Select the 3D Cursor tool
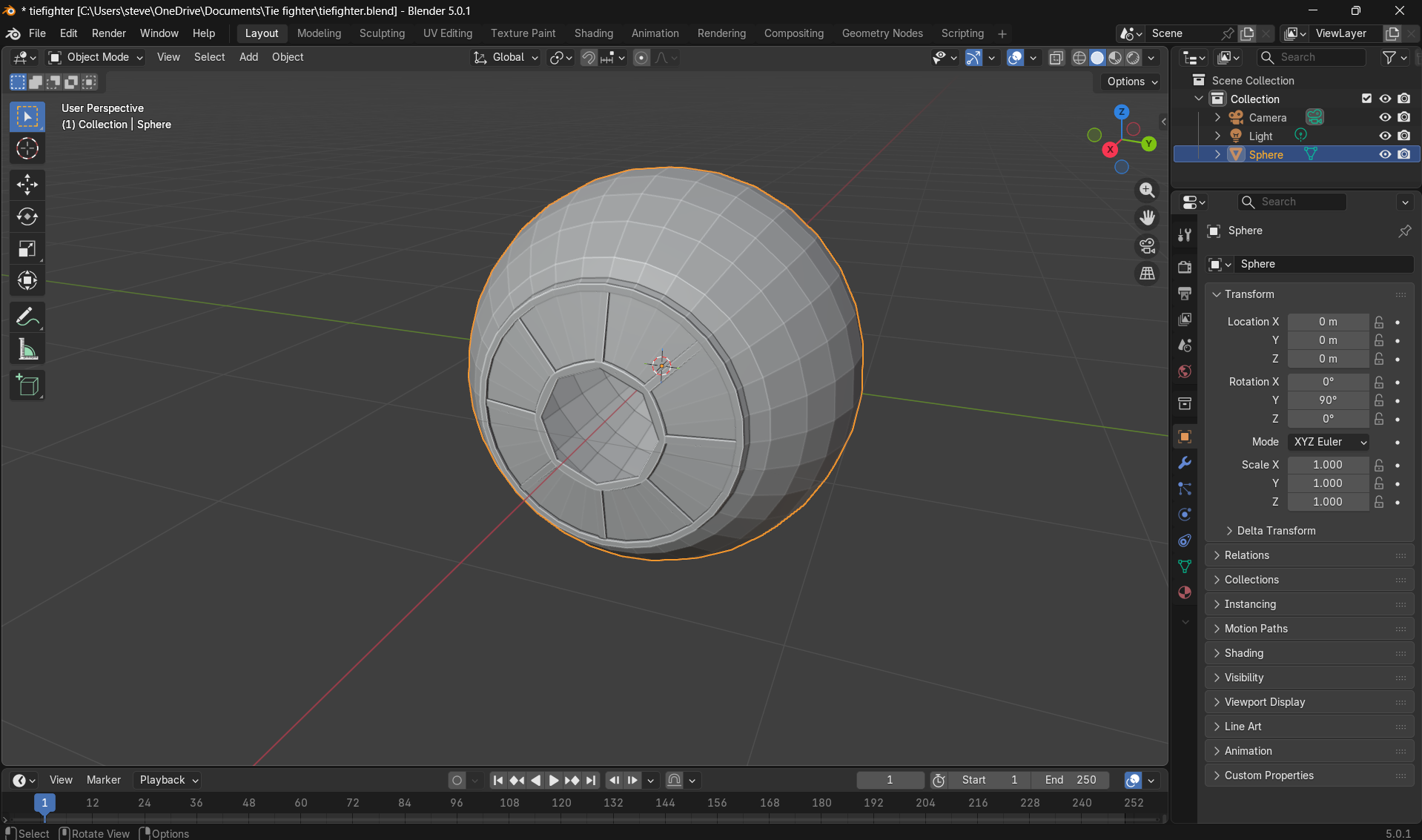The width and height of the screenshot is (1422, 840). coord(27,148)
